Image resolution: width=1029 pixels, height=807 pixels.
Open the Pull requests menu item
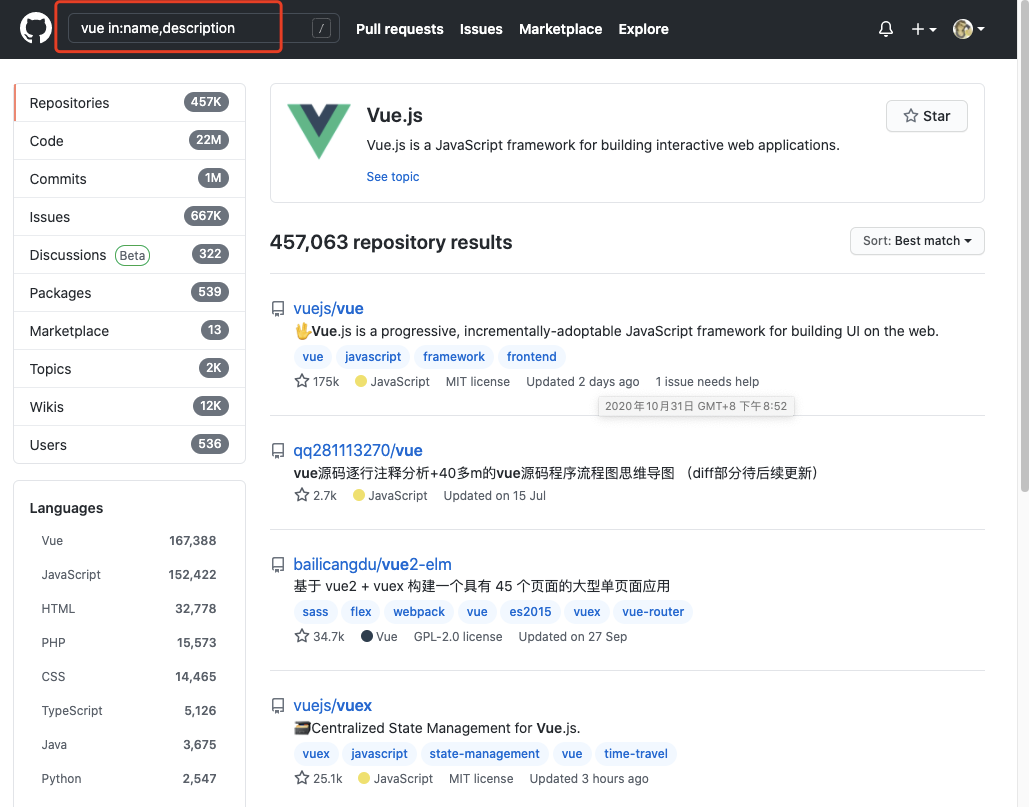399,29
